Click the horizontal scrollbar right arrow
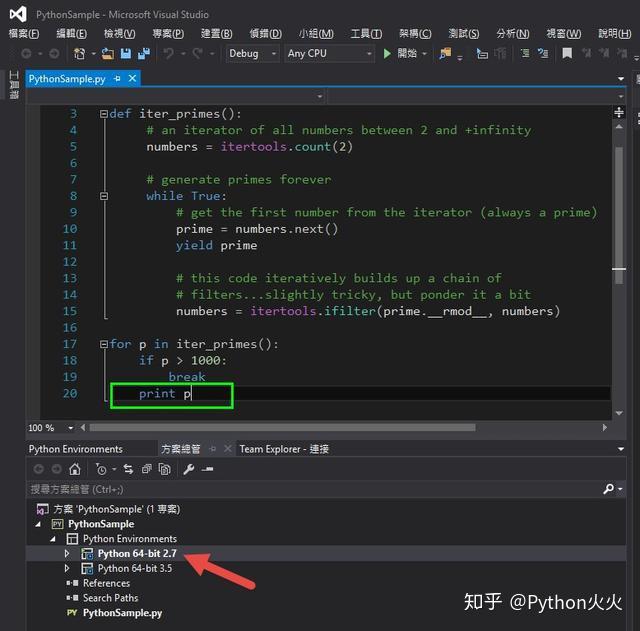Viewport: 640px width, 631px height. coord(604,428)
